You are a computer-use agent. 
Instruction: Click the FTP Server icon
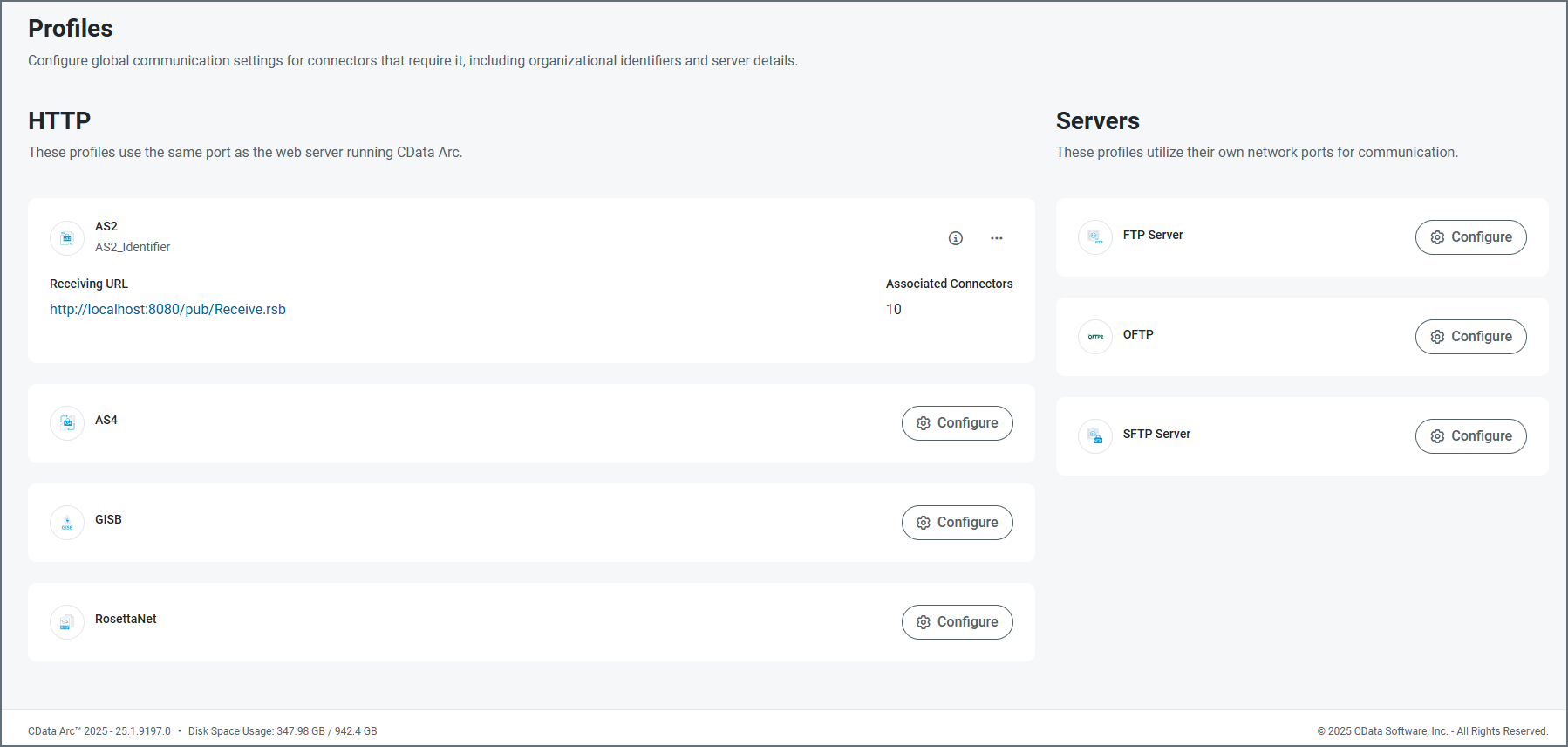[x=1095, y=237]
